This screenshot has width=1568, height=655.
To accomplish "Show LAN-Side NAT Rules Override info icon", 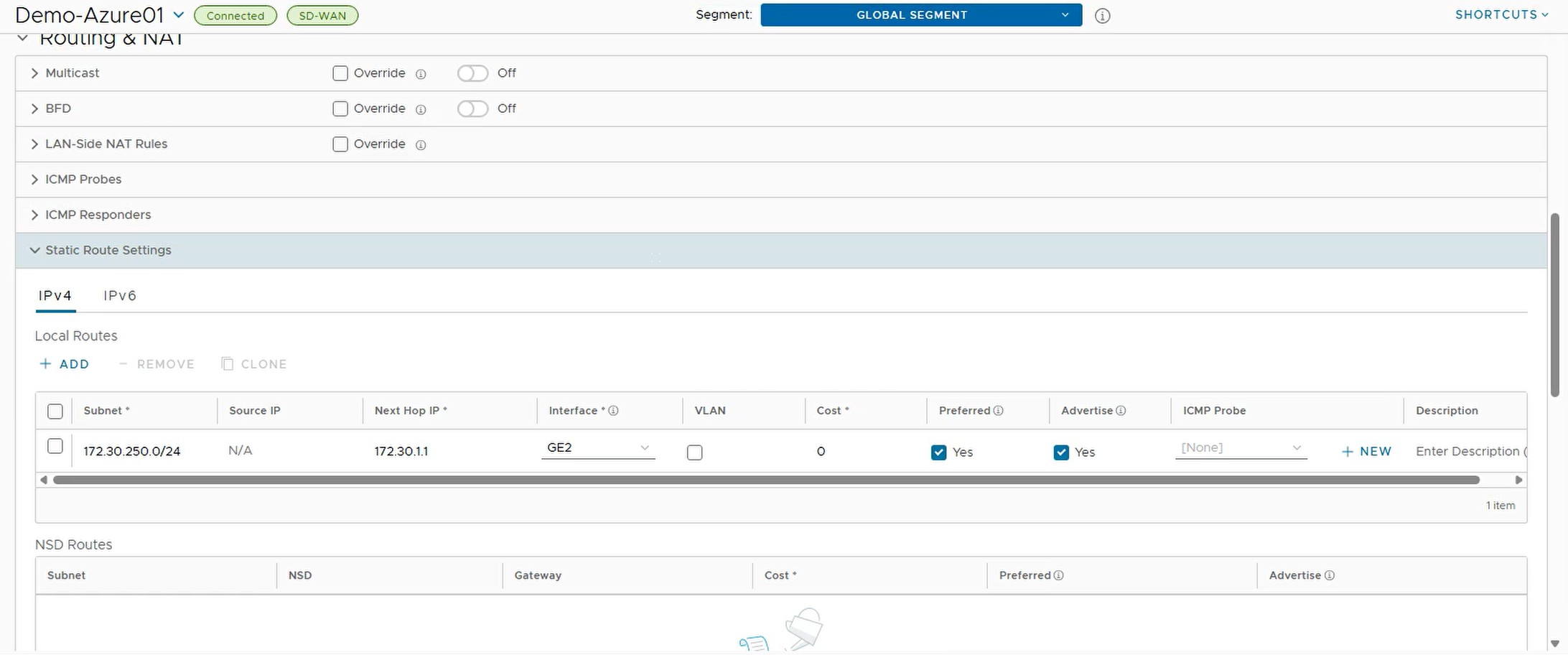I will pos(421,145).
